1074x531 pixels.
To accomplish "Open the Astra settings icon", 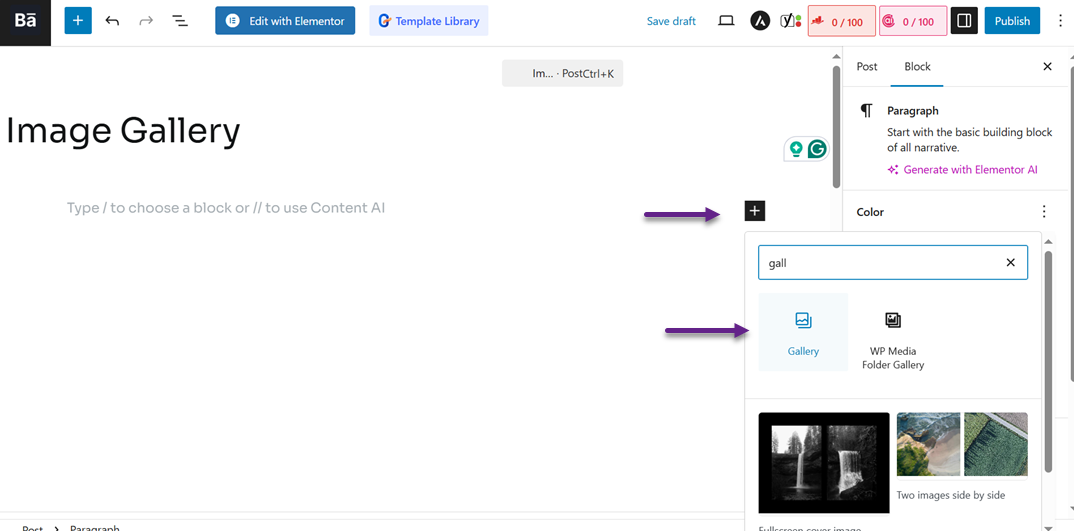I will 760,21.
